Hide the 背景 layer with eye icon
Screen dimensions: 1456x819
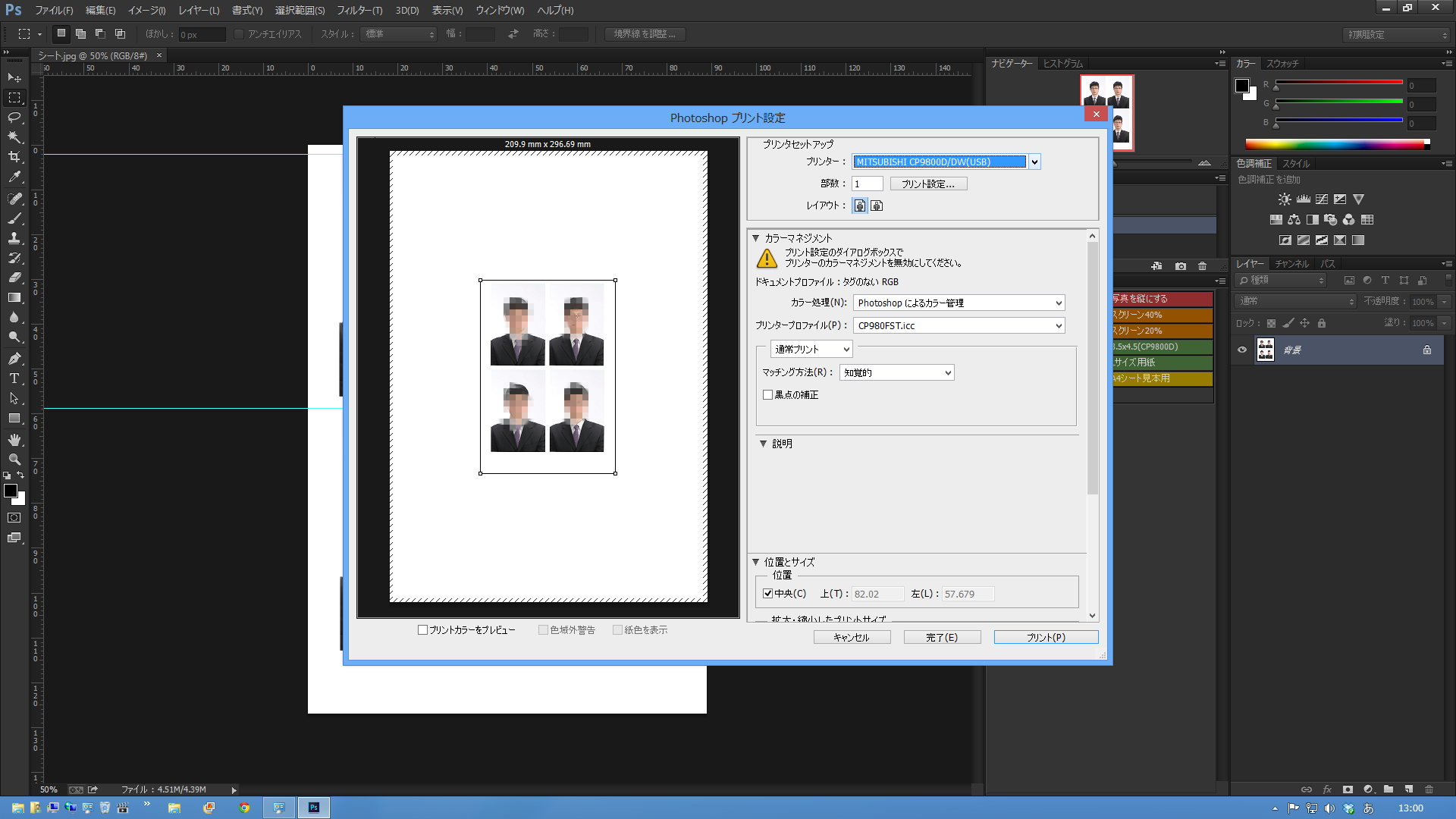tap(1242, 350)
